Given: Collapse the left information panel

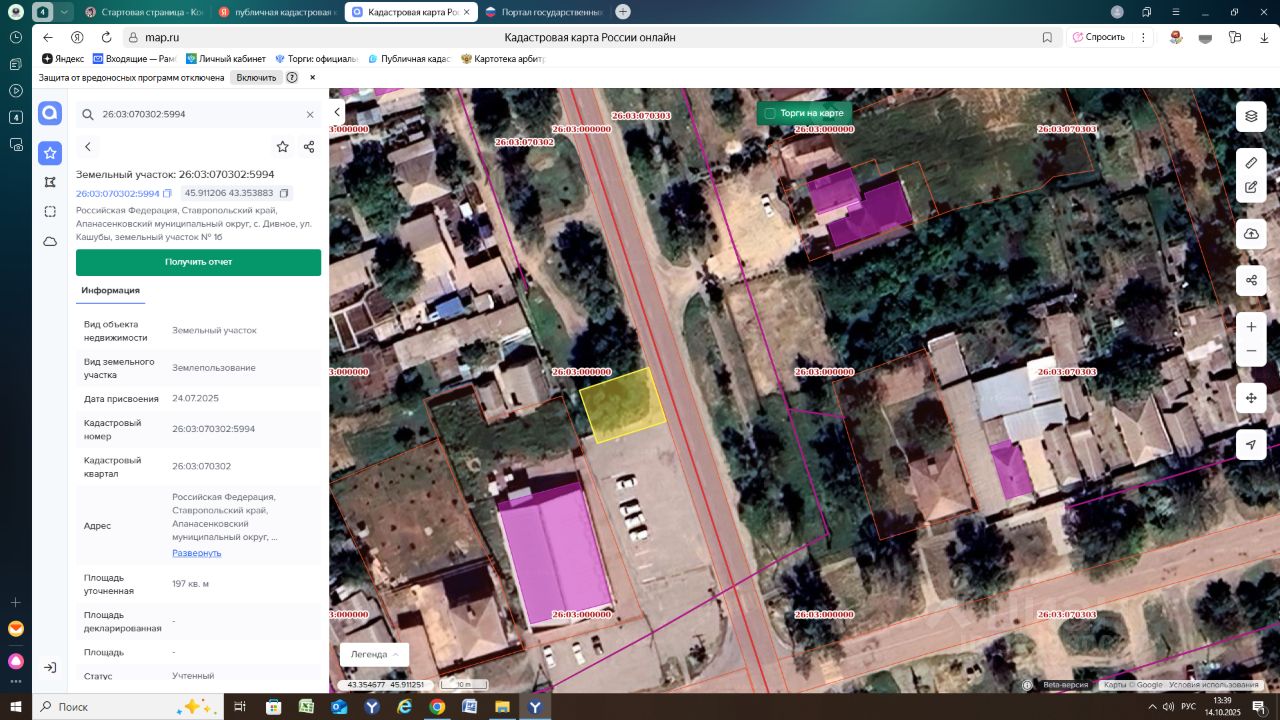Looking at the screenshot, I should pyautogui.click(x=337, y=113).
